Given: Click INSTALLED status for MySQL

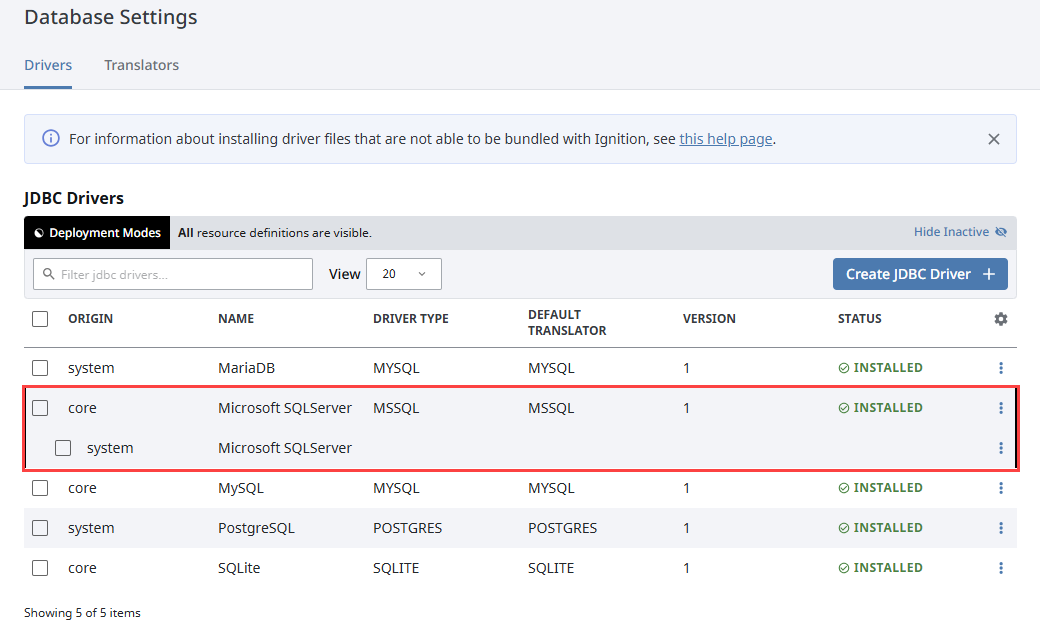Looking at the screenshot, I should pyautogui.click(x=881, y=488).
